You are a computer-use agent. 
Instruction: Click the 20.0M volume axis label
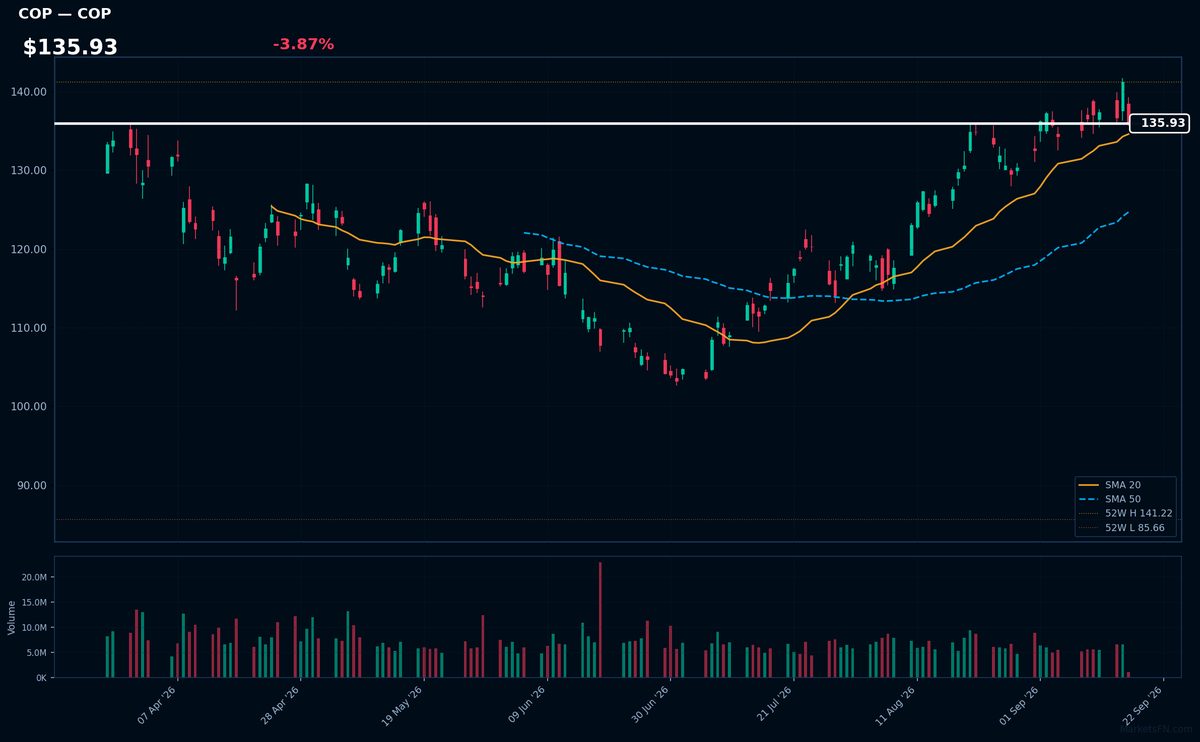pos(34,577)
